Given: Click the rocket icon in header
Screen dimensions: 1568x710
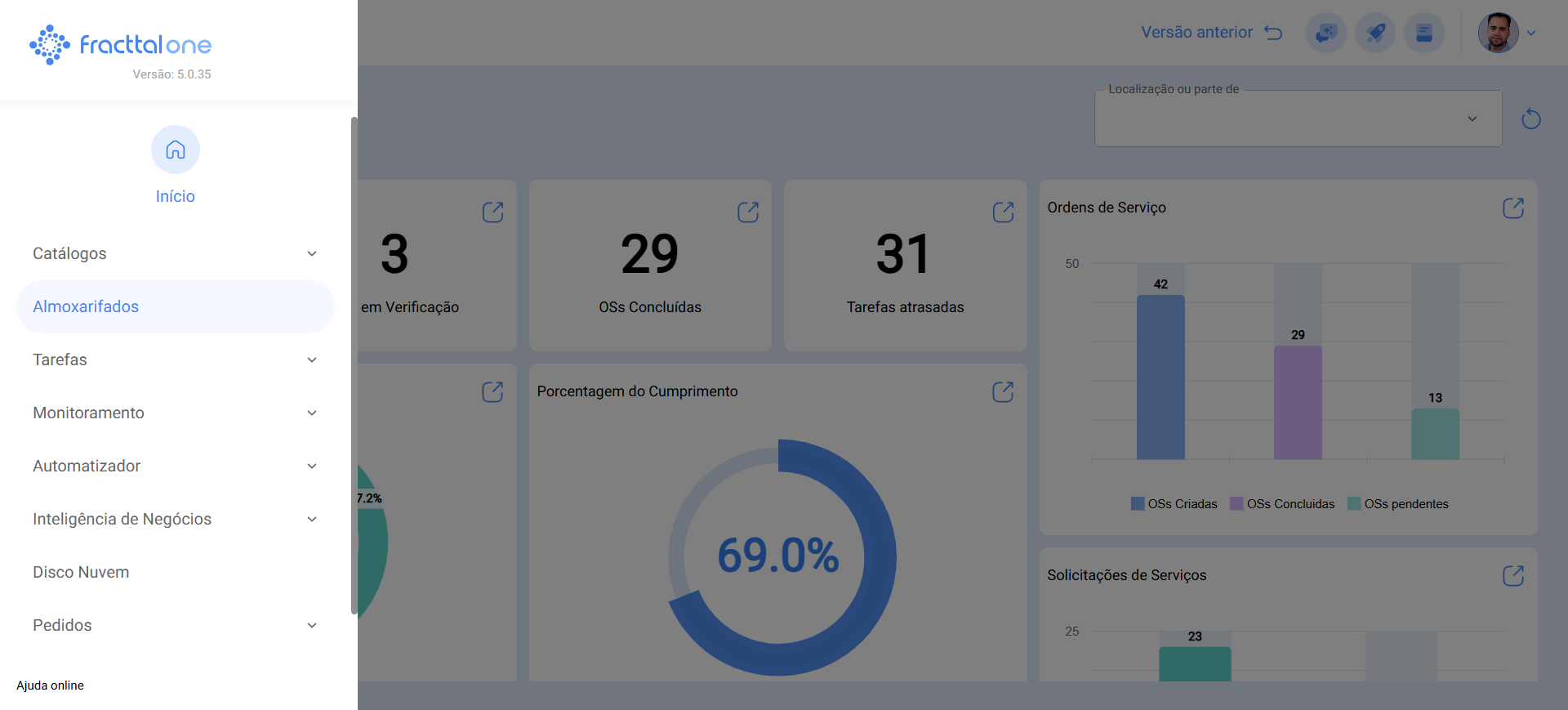Looking at the screenshot, I should [x=1375, y=33].
